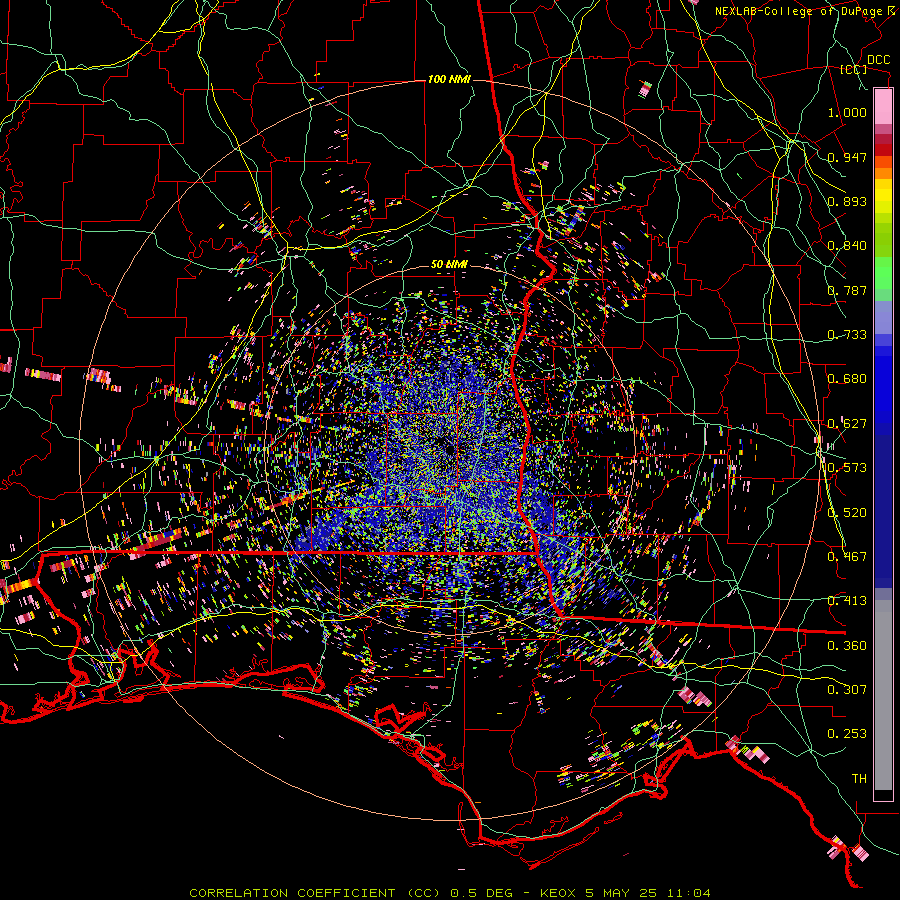Click the 0.733 color scale value

[847, 335]
